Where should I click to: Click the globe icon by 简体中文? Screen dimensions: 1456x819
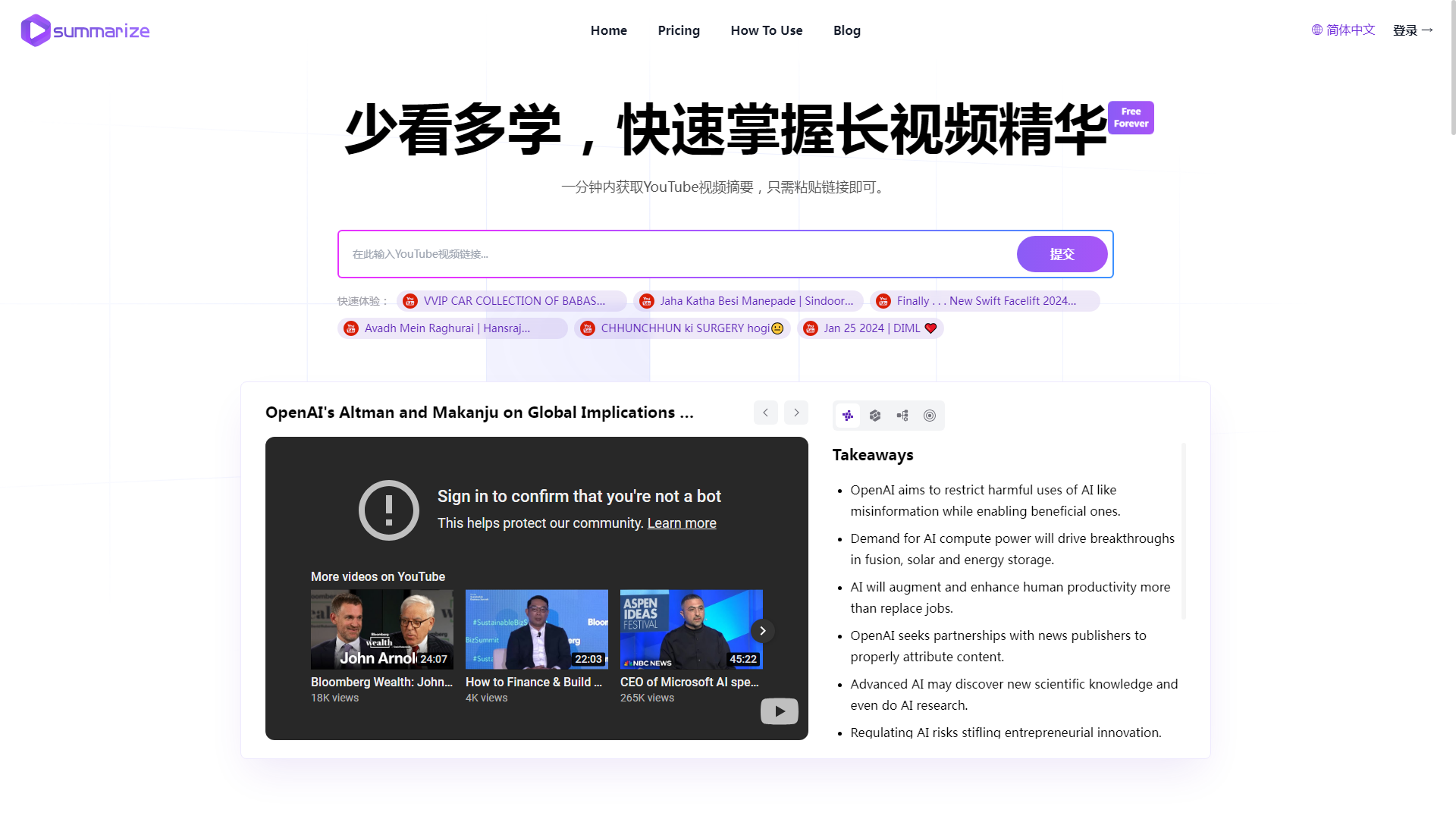[1317, 30]
